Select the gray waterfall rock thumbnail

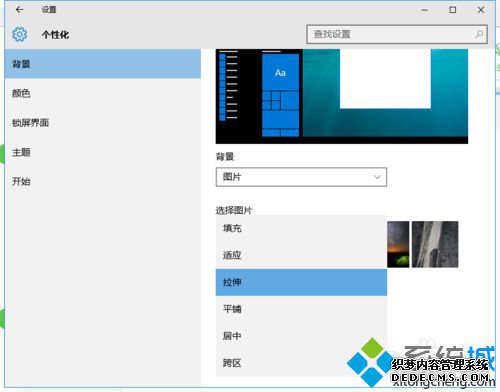[435, 244]
